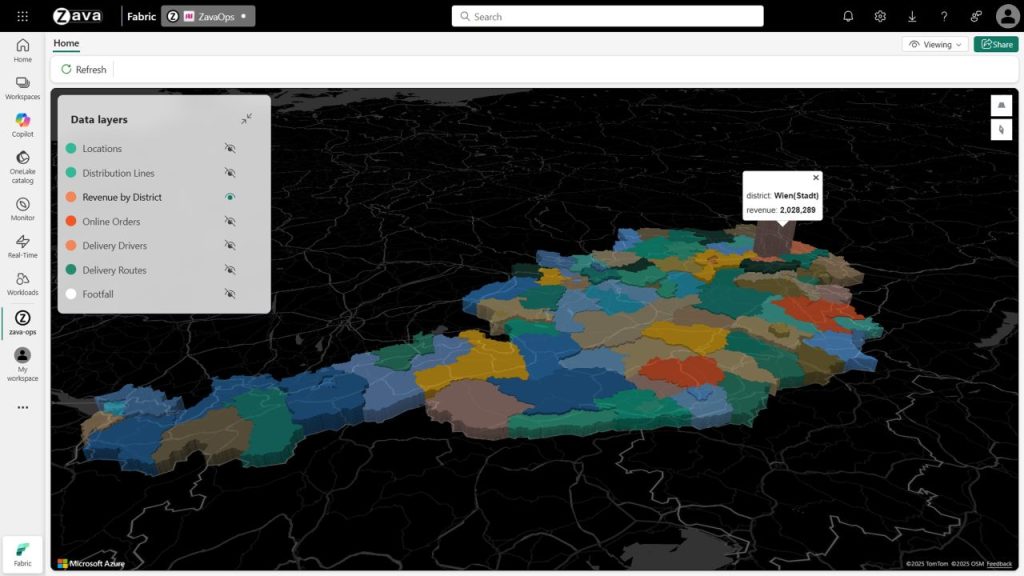Collapse the Data layers panel
The width and height of the screenshot is (1024, 576).
coord(247,118)
